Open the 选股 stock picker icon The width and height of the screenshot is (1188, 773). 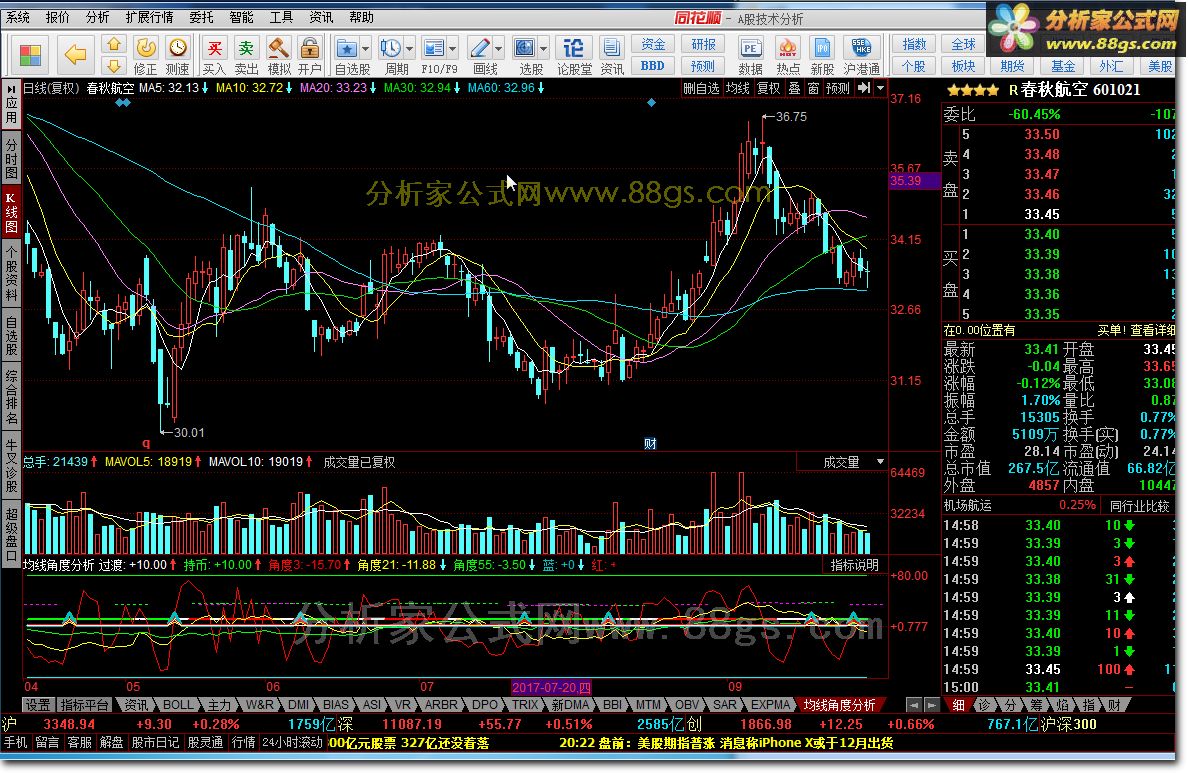[524, 49]
